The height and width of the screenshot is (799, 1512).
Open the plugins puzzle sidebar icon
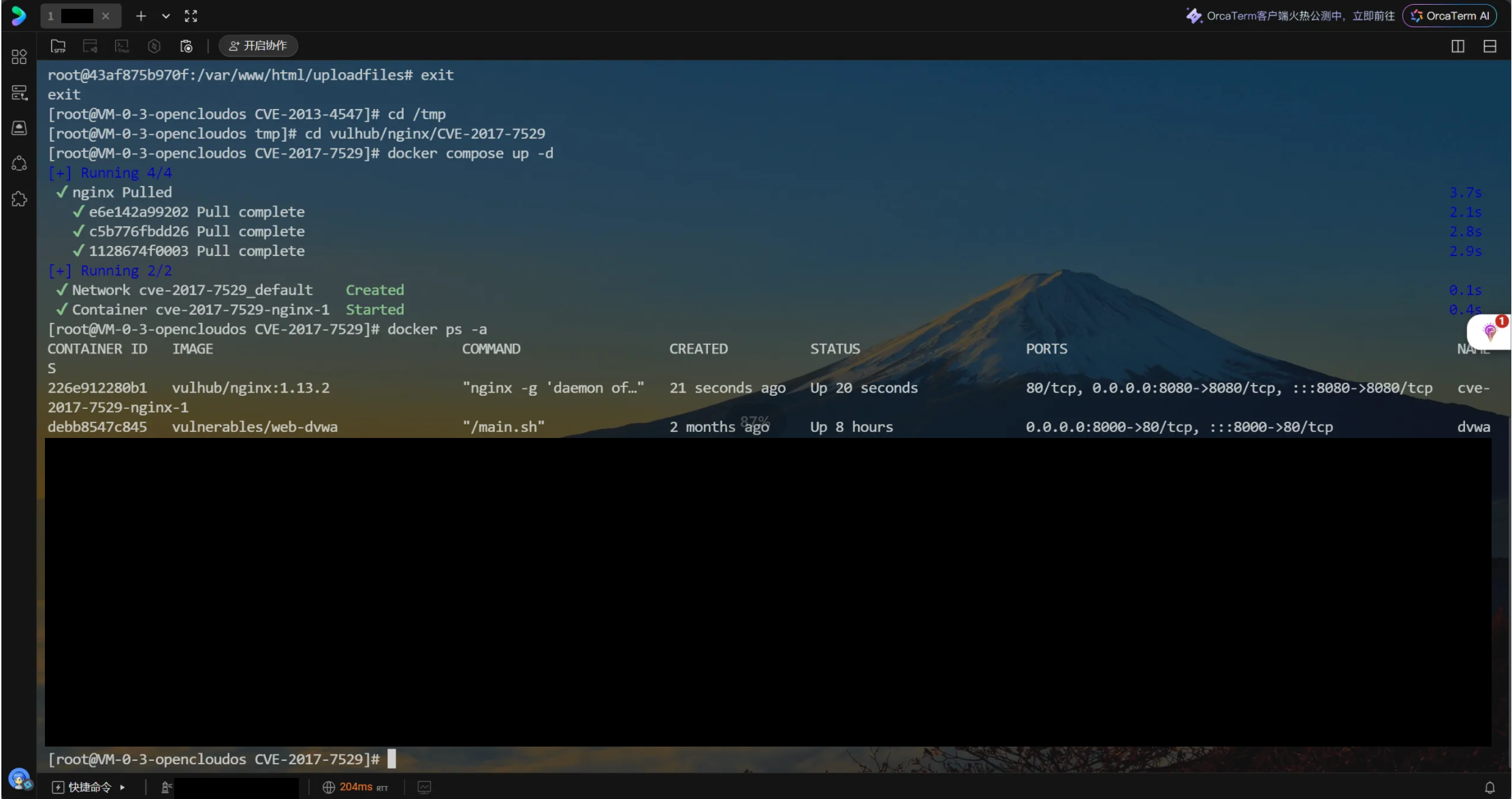[19, 199]
